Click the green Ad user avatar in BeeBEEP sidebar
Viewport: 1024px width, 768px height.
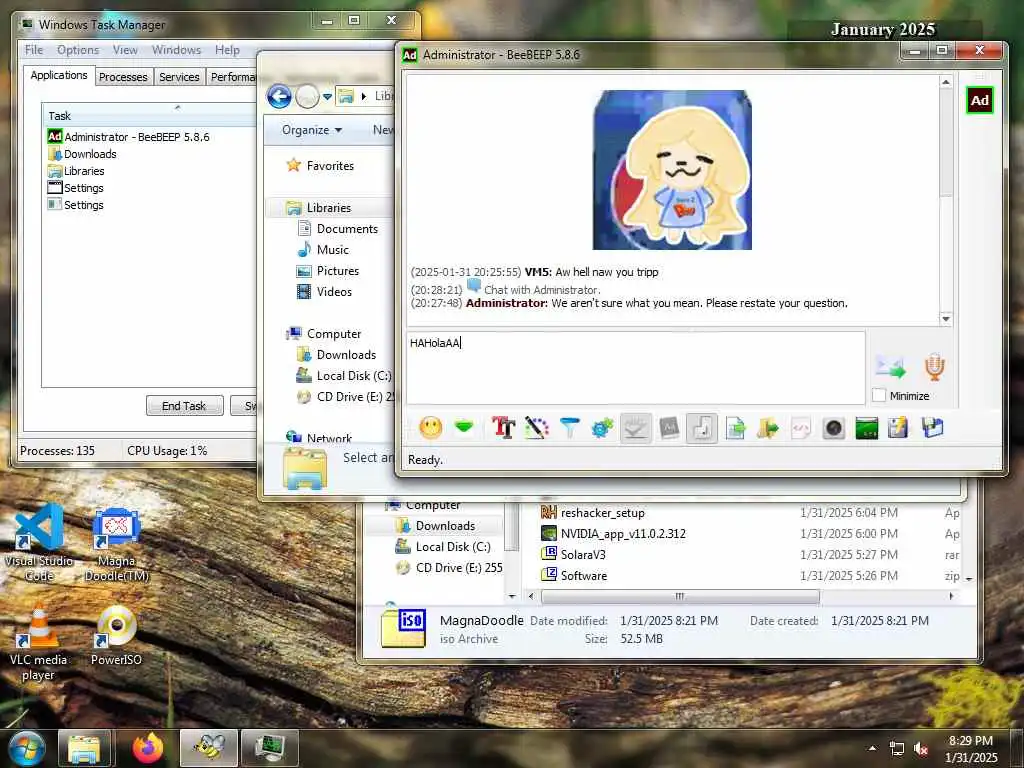click(x=979, y=100)
